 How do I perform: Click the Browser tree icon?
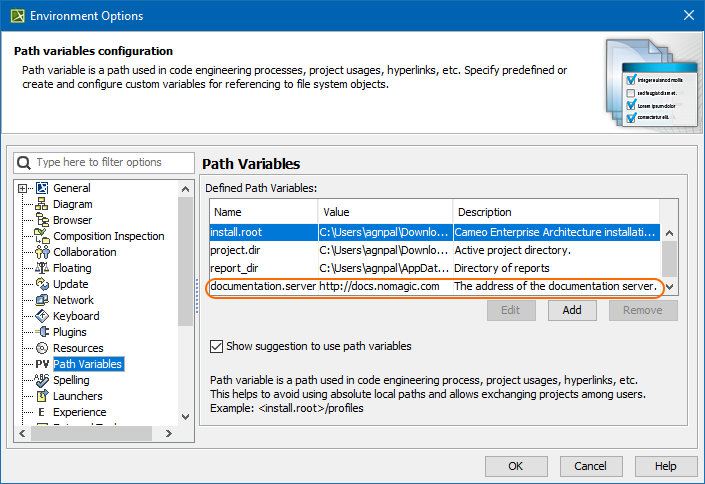click(x=42, y=220)
